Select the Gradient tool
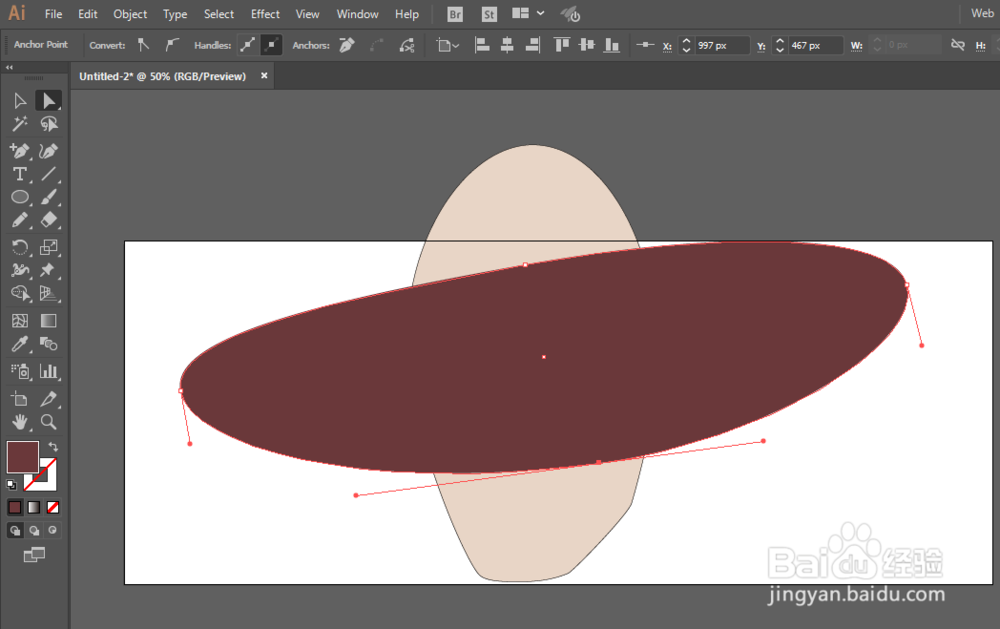This screenshot has height=629, width=1000. pyautogui.click(x=48, y=321)
